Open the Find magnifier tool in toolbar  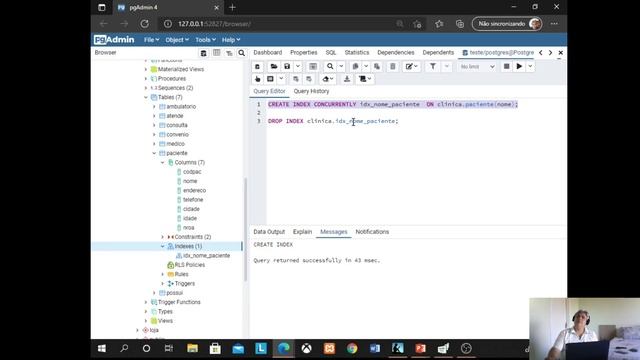[330, 67]
